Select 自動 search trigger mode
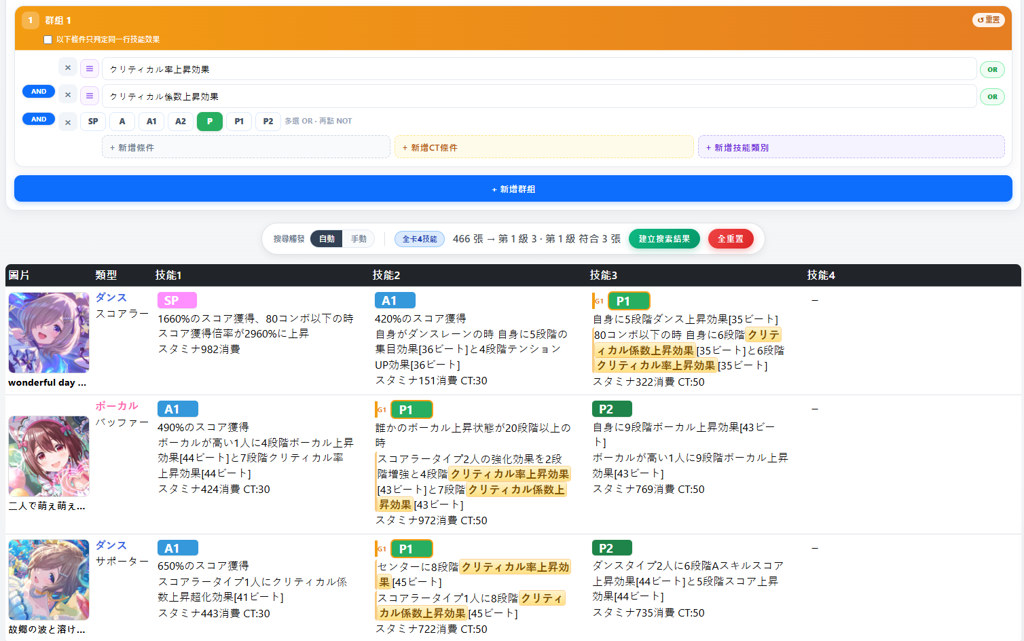 point(327,239)
